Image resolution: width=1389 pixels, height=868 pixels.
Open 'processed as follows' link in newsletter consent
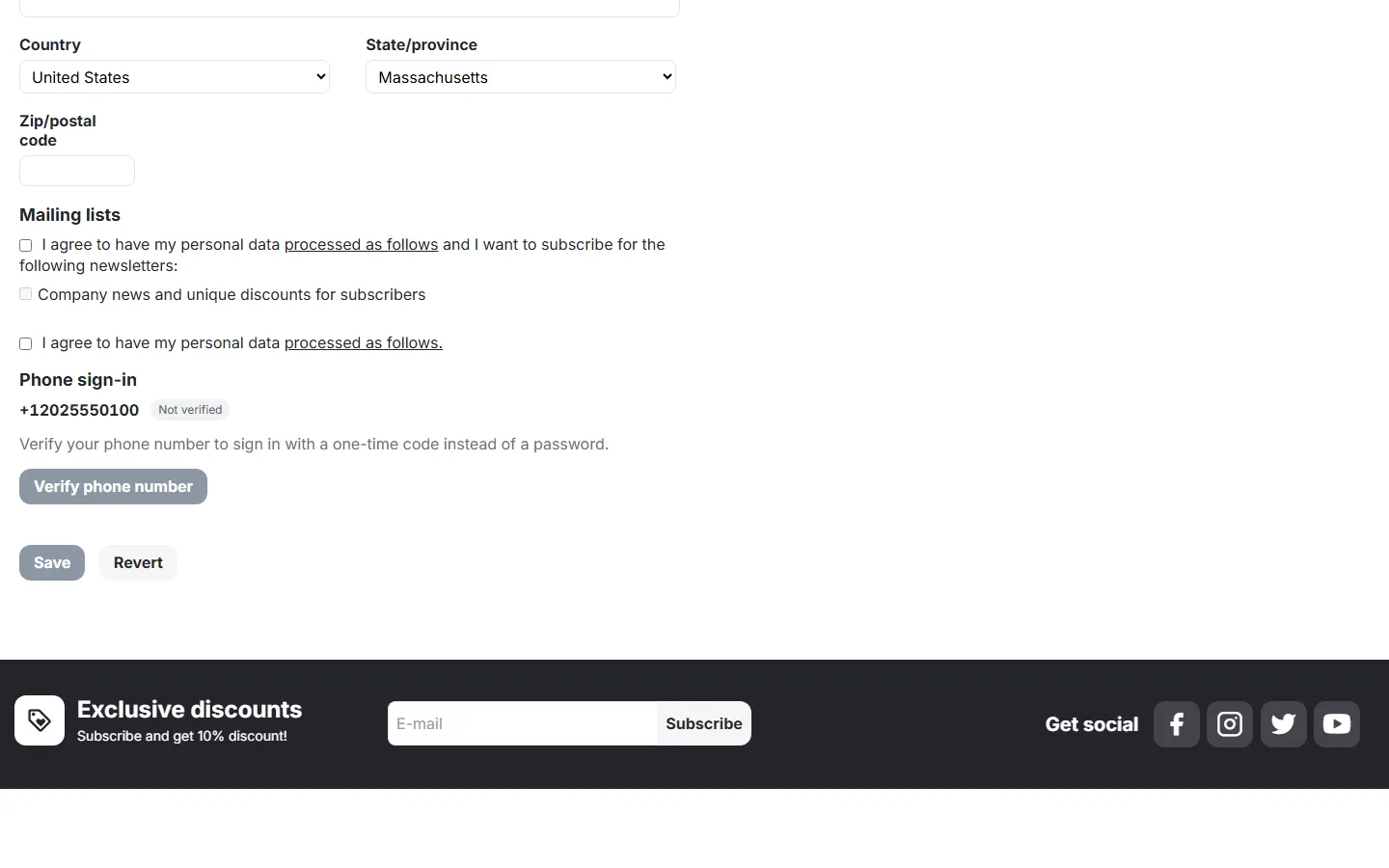click(x=362, y=245)
